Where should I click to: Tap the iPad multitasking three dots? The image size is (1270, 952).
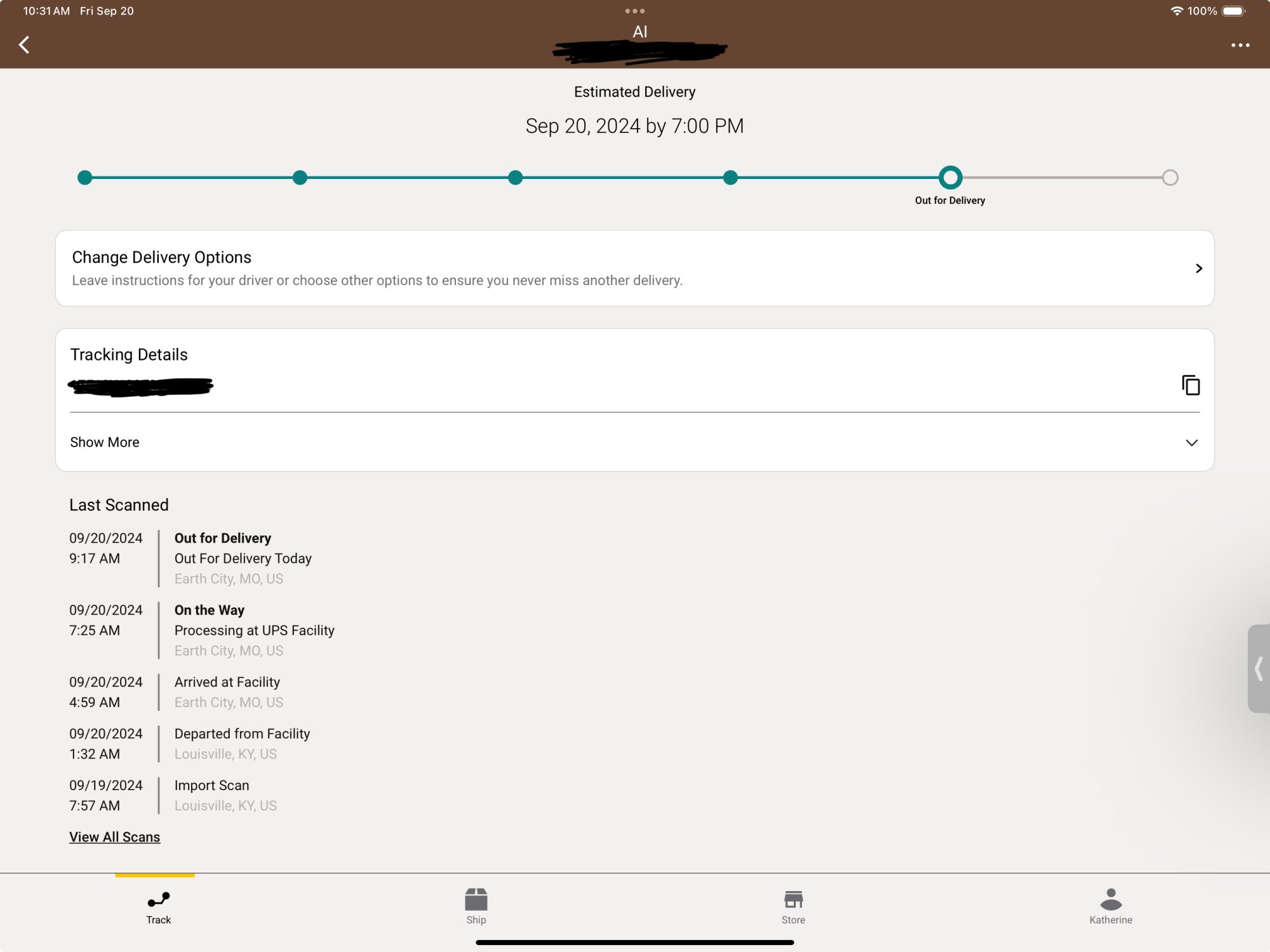[634, 11]
